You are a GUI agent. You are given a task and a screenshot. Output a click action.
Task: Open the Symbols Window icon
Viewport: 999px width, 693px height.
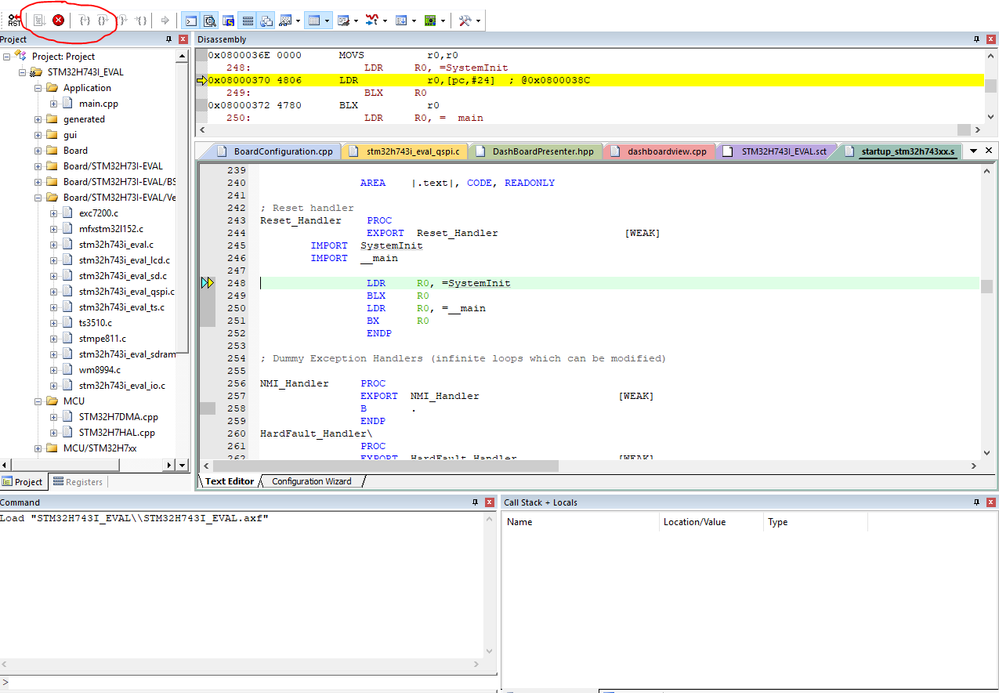[x=228, y=20]
